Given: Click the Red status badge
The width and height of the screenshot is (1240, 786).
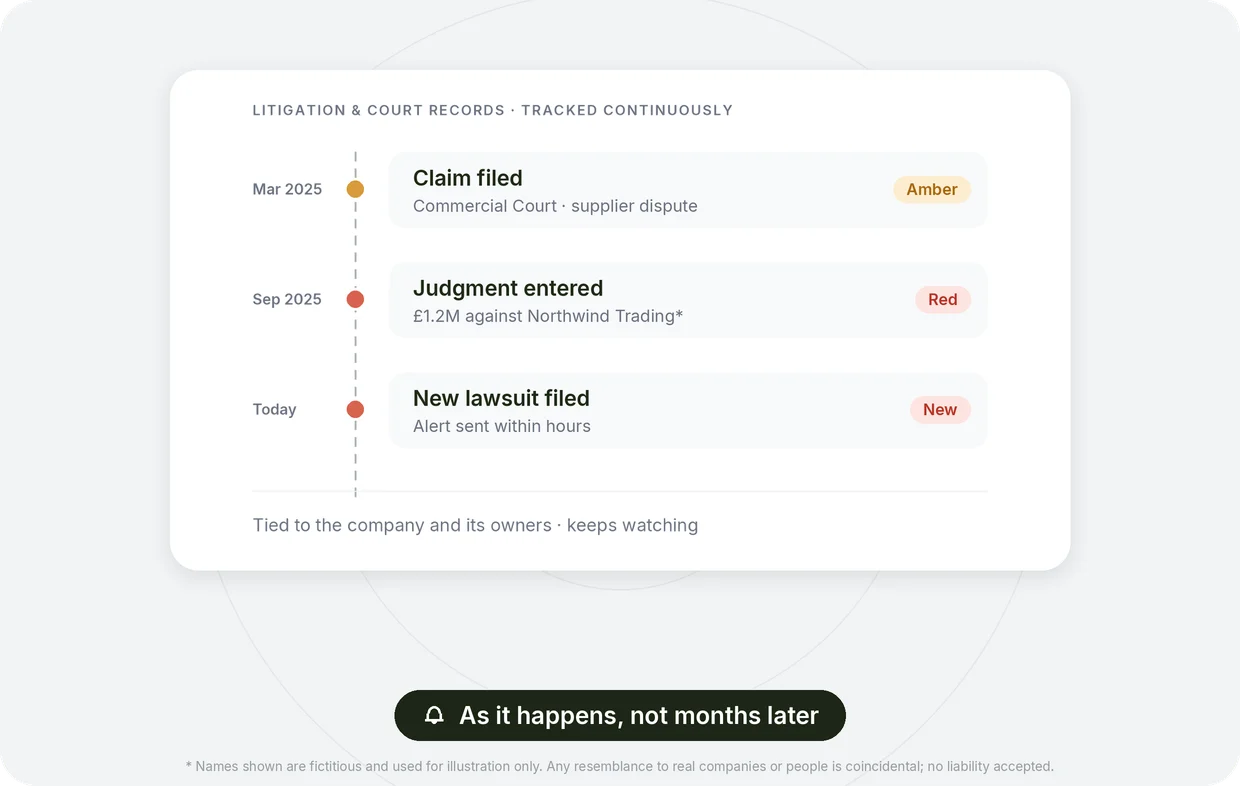Looking at the screenshot, I should 943,299.
